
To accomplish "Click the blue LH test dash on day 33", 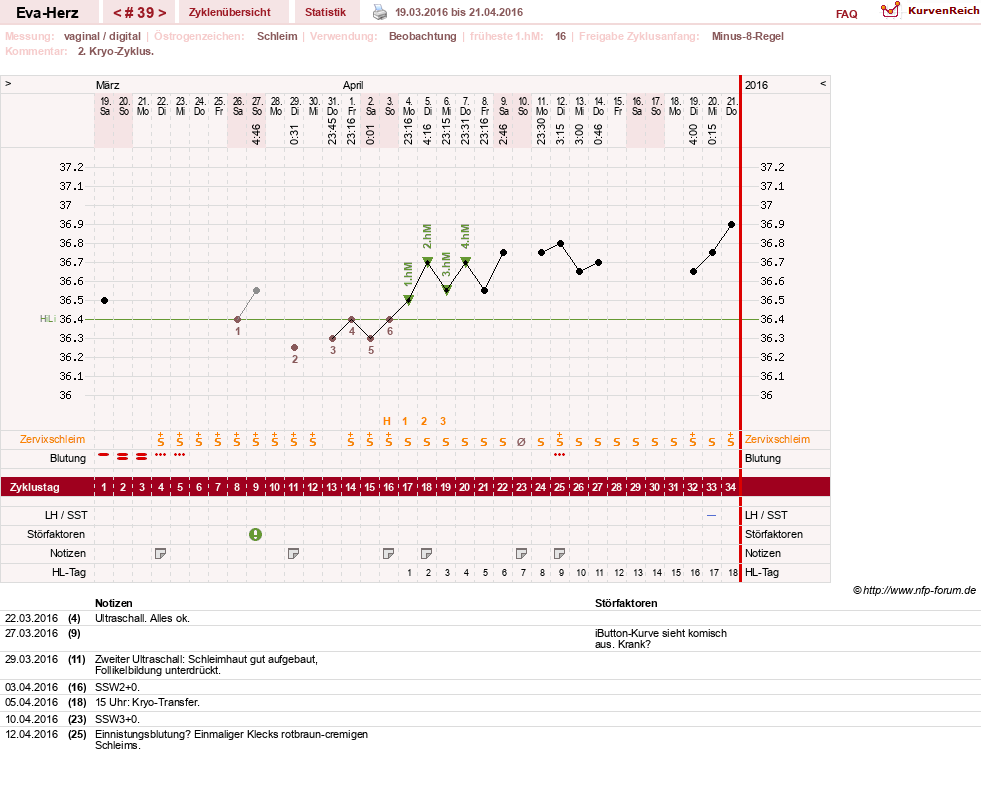I will click(711, 516).
